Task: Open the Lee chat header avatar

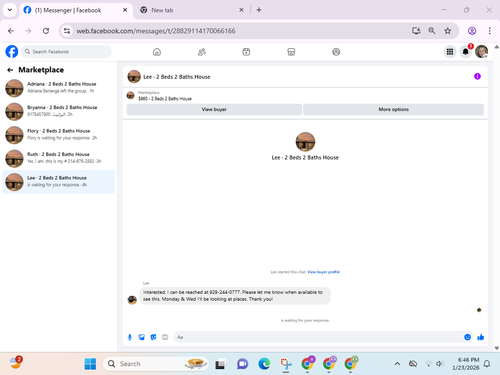Action: [134, 77]
